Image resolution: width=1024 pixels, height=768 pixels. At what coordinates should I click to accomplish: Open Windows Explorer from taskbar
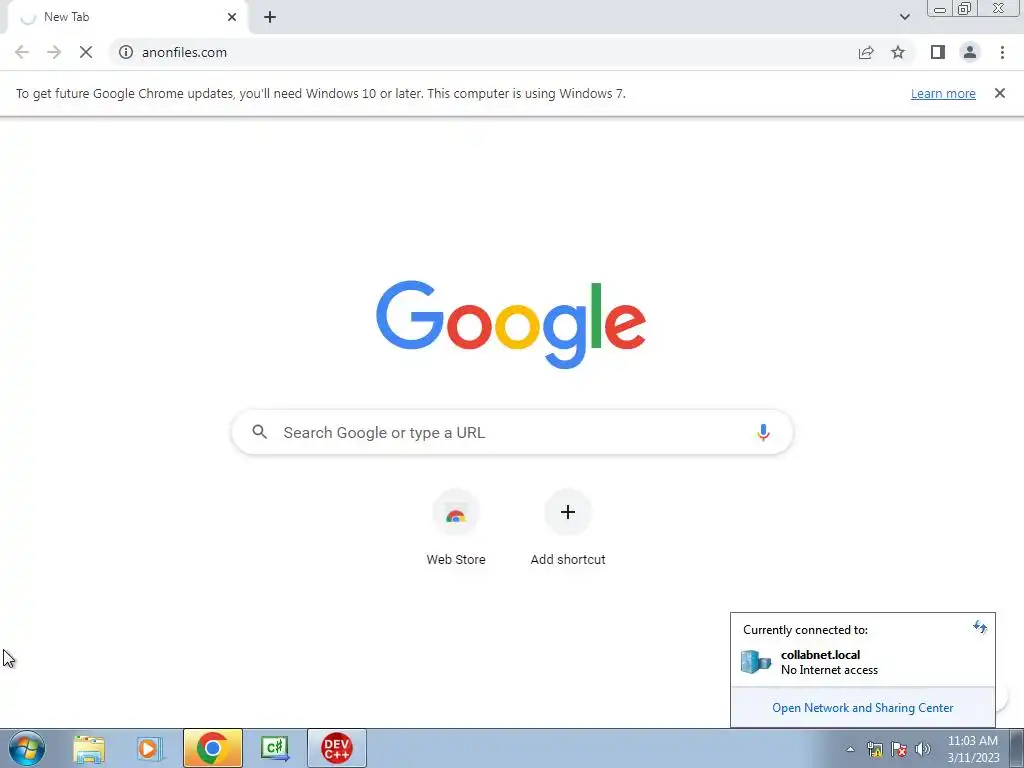89,748
